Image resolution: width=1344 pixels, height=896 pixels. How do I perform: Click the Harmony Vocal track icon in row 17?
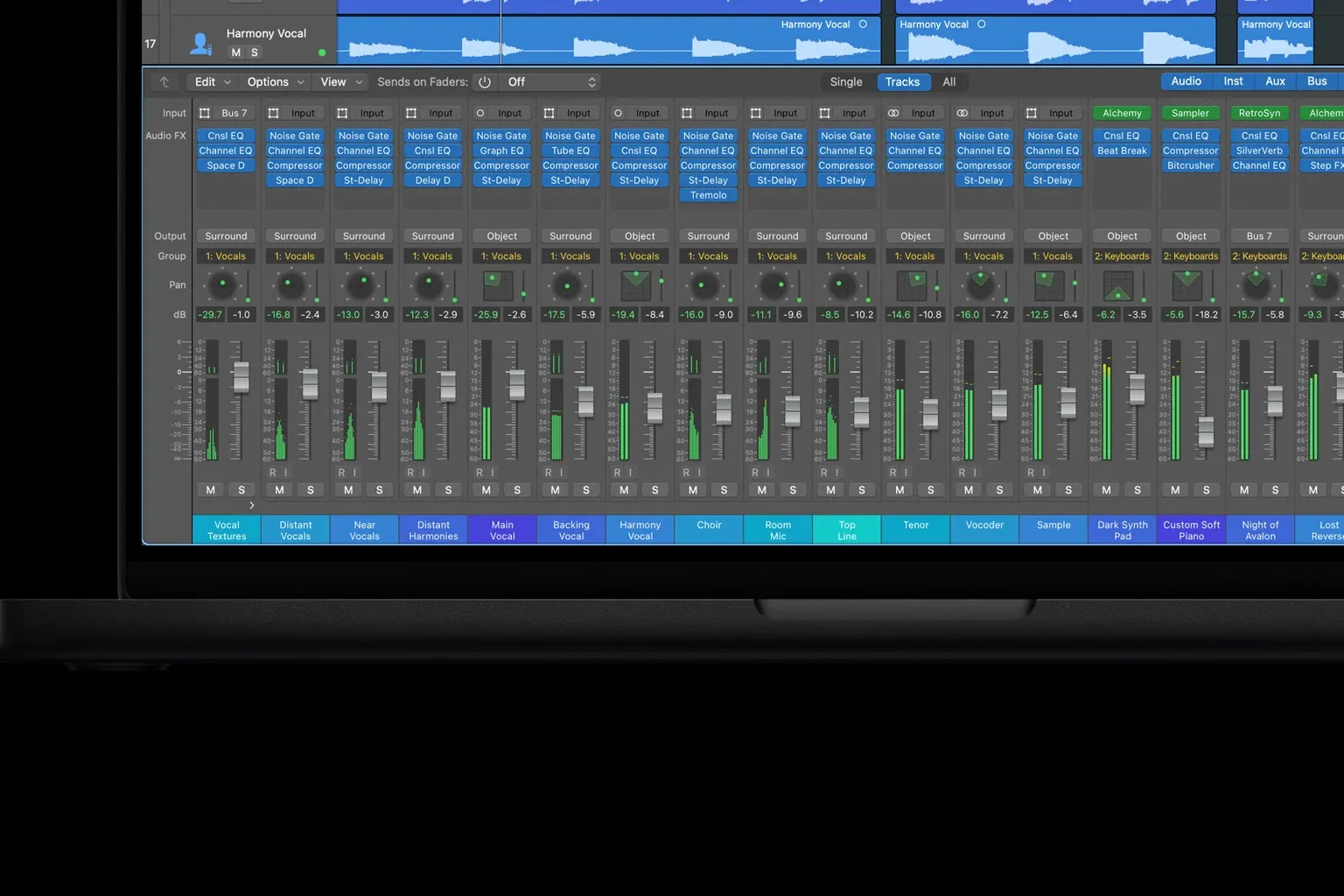[x=201, y=42]
